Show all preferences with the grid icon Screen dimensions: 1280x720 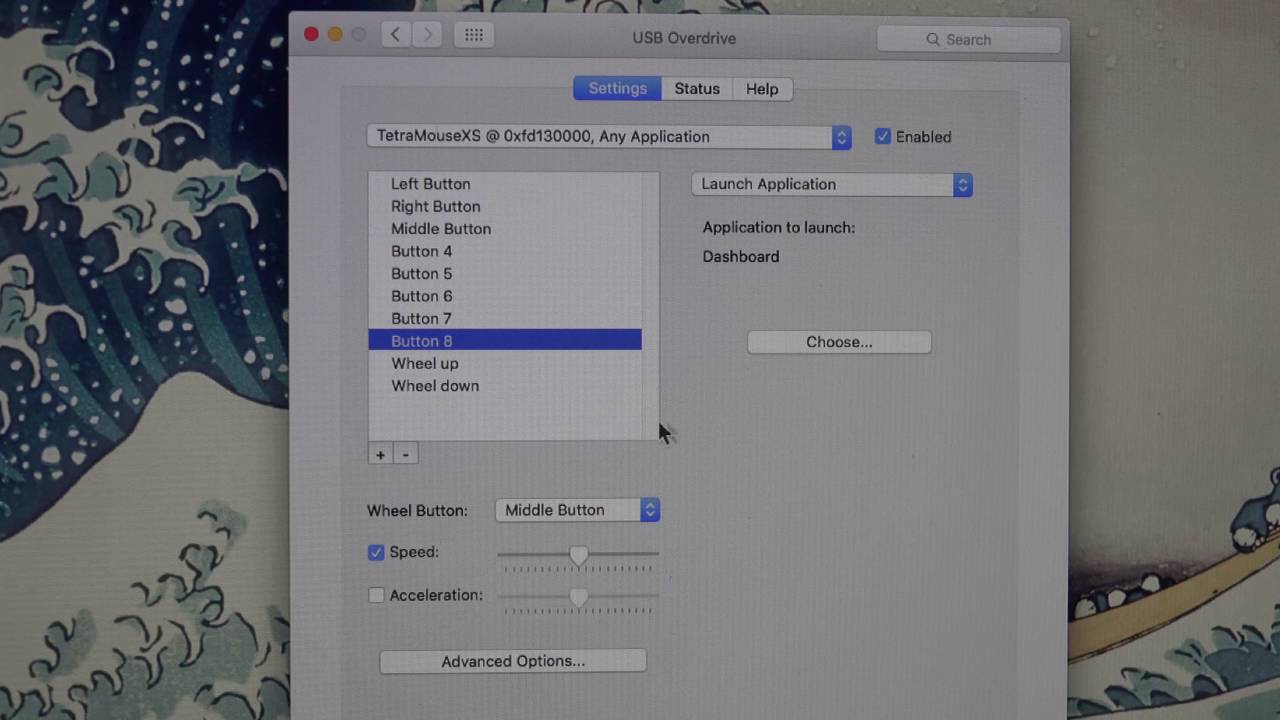pyautogui.click(x=474, y=35)
